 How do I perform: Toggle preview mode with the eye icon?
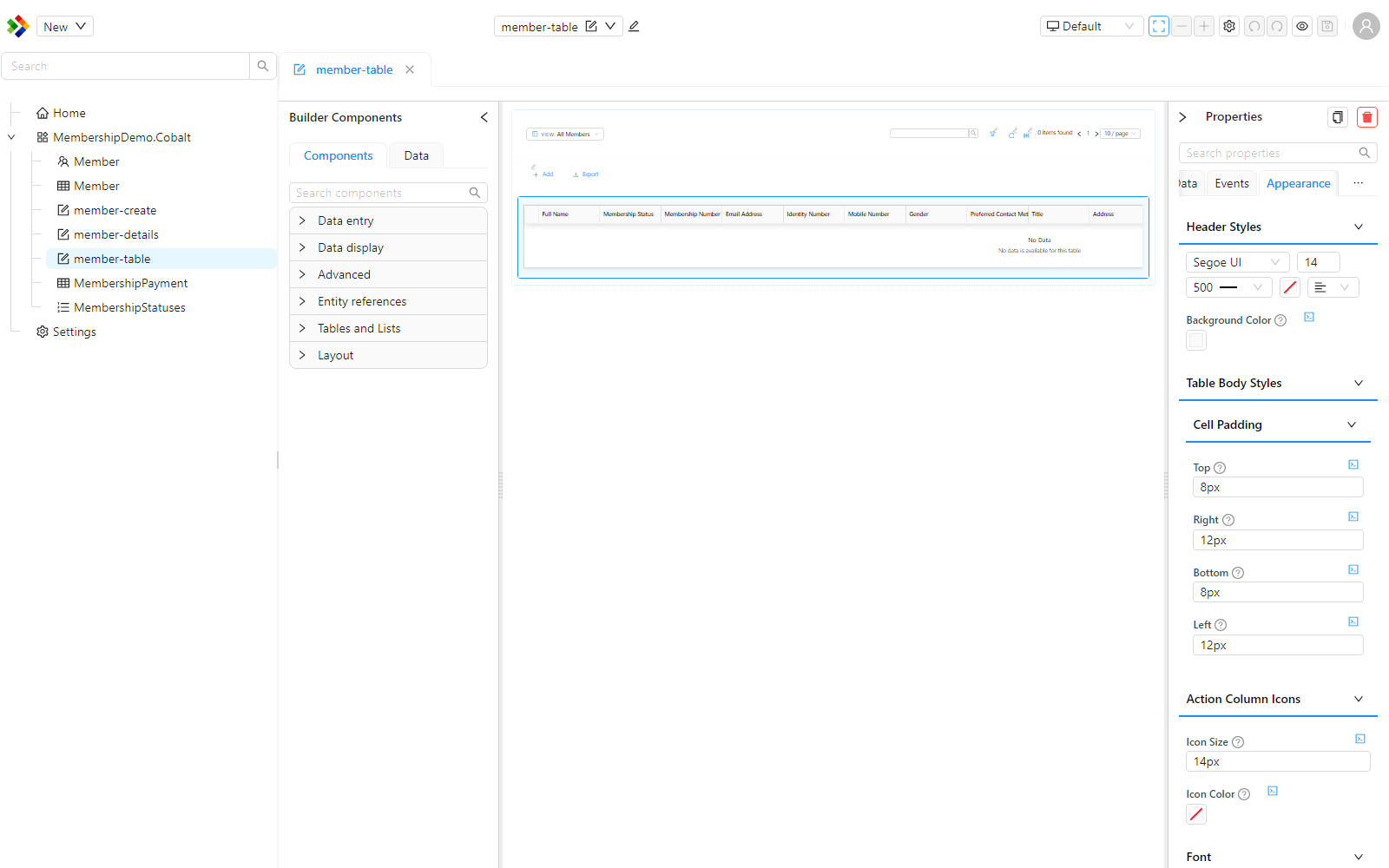pyautogui.click(x=1302, y=26)
